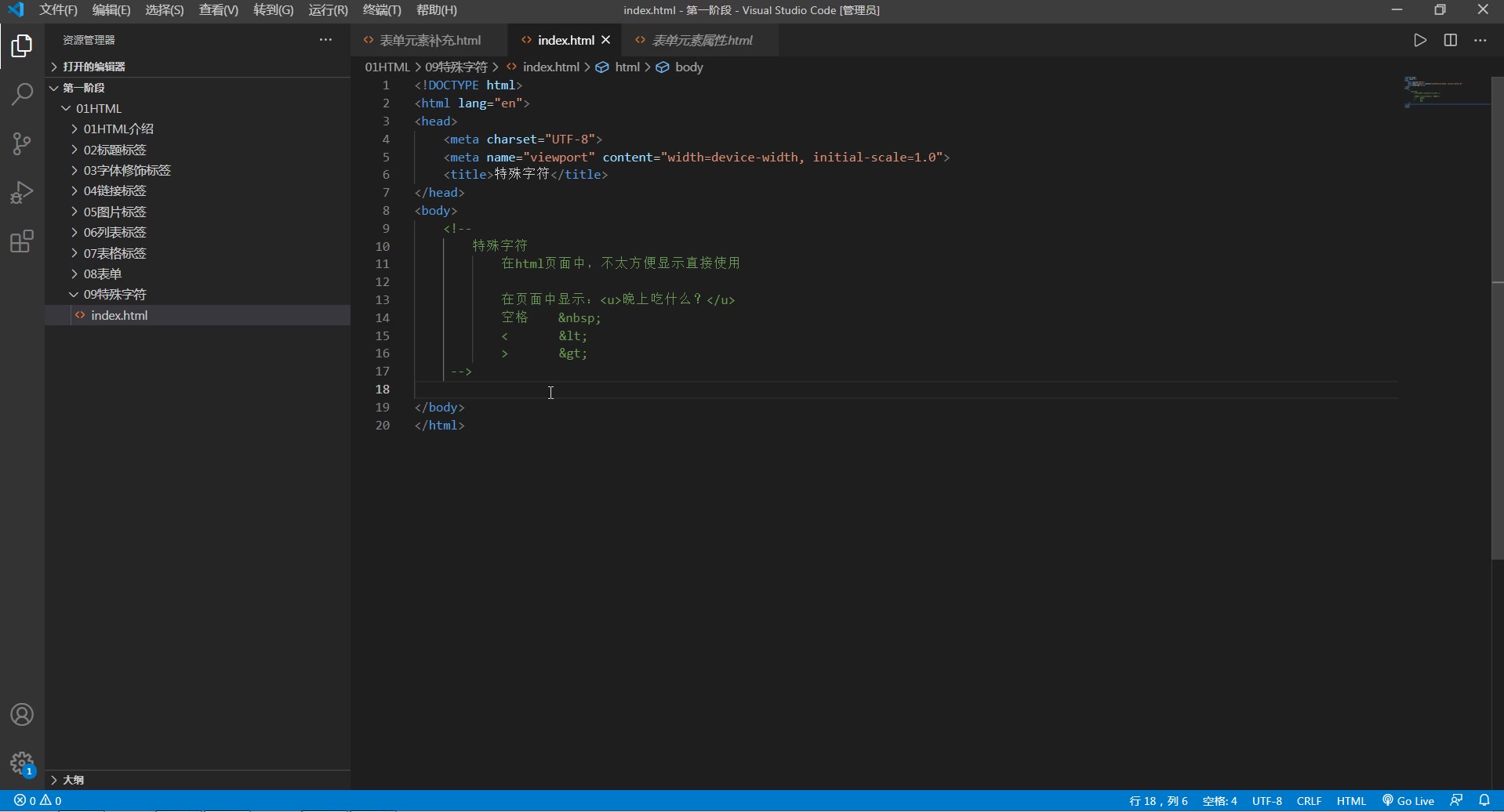Split the editor to the right
1504x812 pixels.
(1451, 40)
